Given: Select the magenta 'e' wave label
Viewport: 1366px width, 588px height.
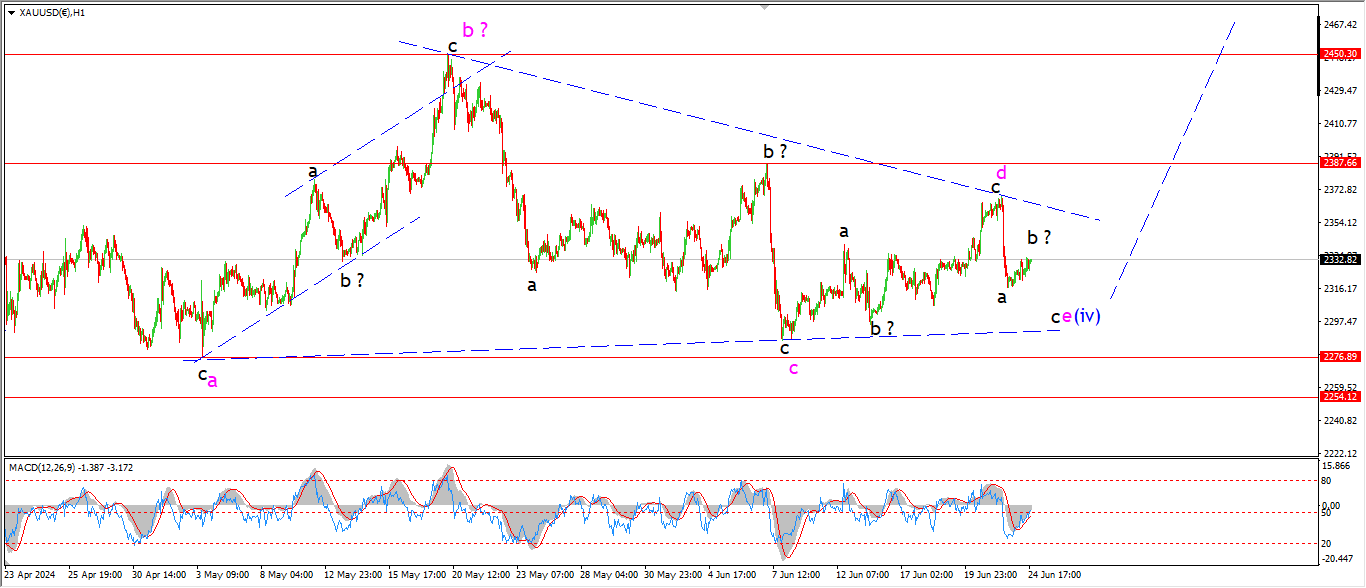Looking at the screenshot, I should [1067, 317].
